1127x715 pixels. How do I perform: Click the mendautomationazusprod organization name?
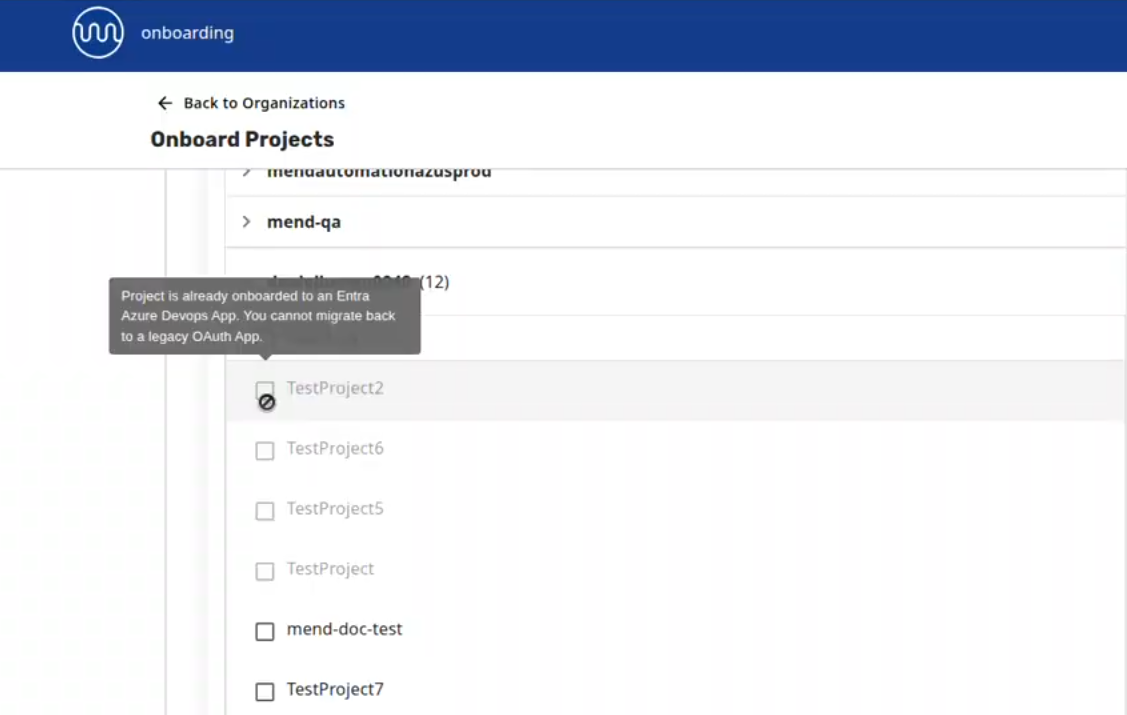(379, 173)
